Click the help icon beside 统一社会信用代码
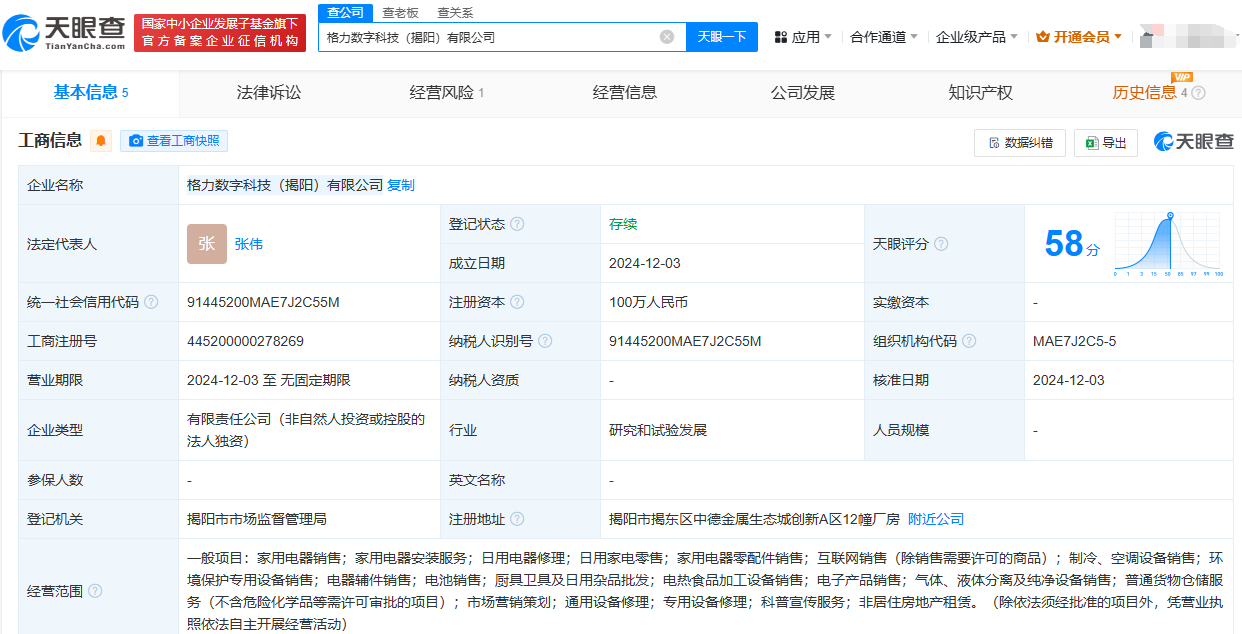Screen dimensions: 1242x634 click(x=151, y=302)
